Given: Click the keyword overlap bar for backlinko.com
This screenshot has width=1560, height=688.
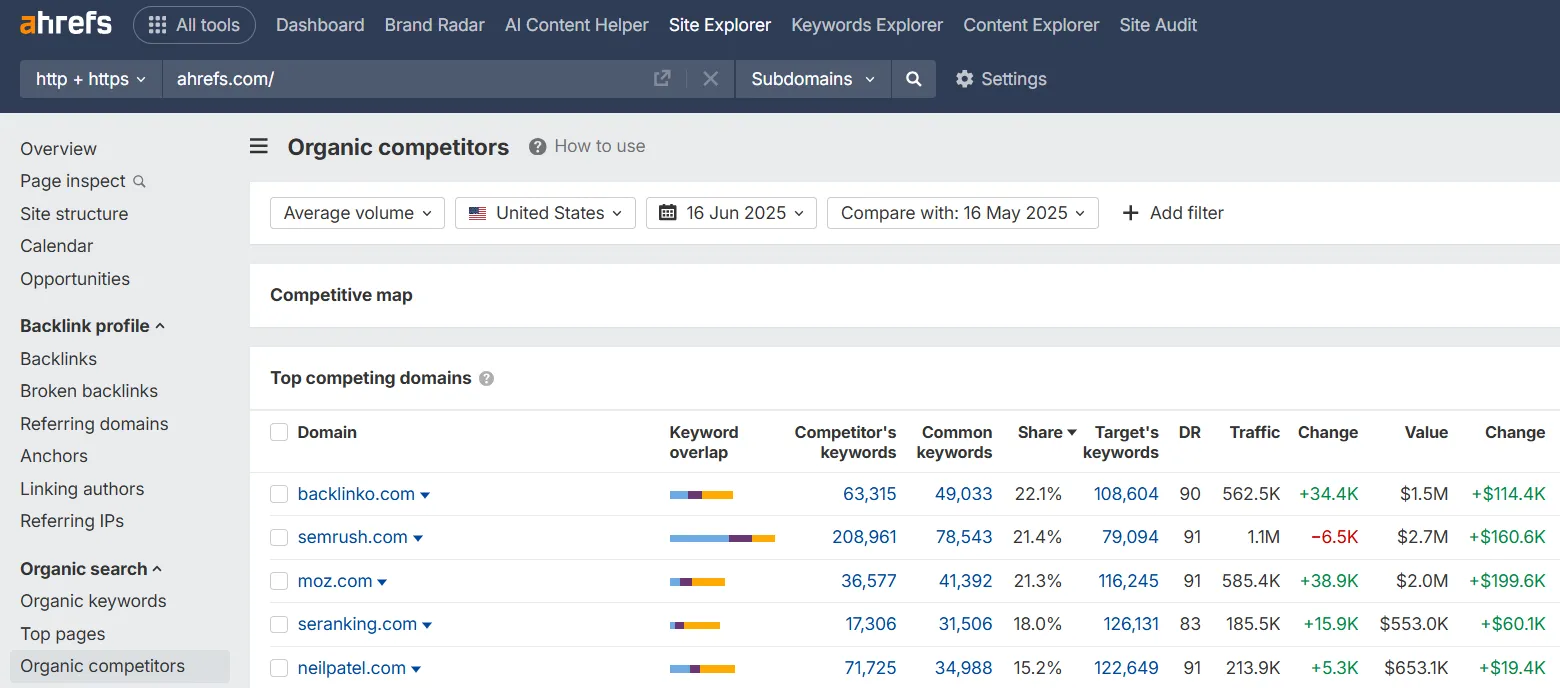Looking at the screenshot, I should [701, 495].
